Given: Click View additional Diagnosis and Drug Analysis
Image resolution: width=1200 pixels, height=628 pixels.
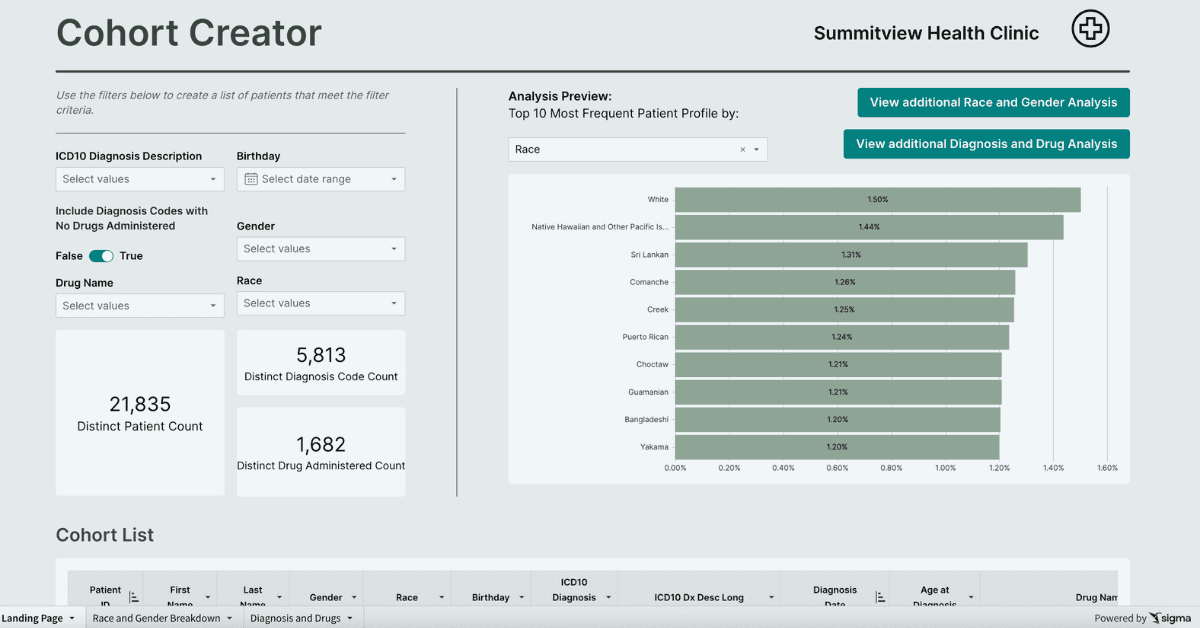Looking at the screenshot, I should 987,144.
